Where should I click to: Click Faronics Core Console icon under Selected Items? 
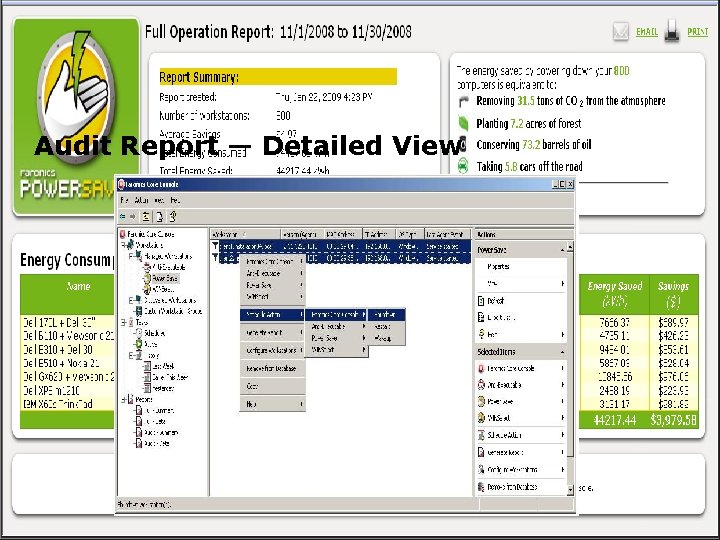[x=481, y=368]
